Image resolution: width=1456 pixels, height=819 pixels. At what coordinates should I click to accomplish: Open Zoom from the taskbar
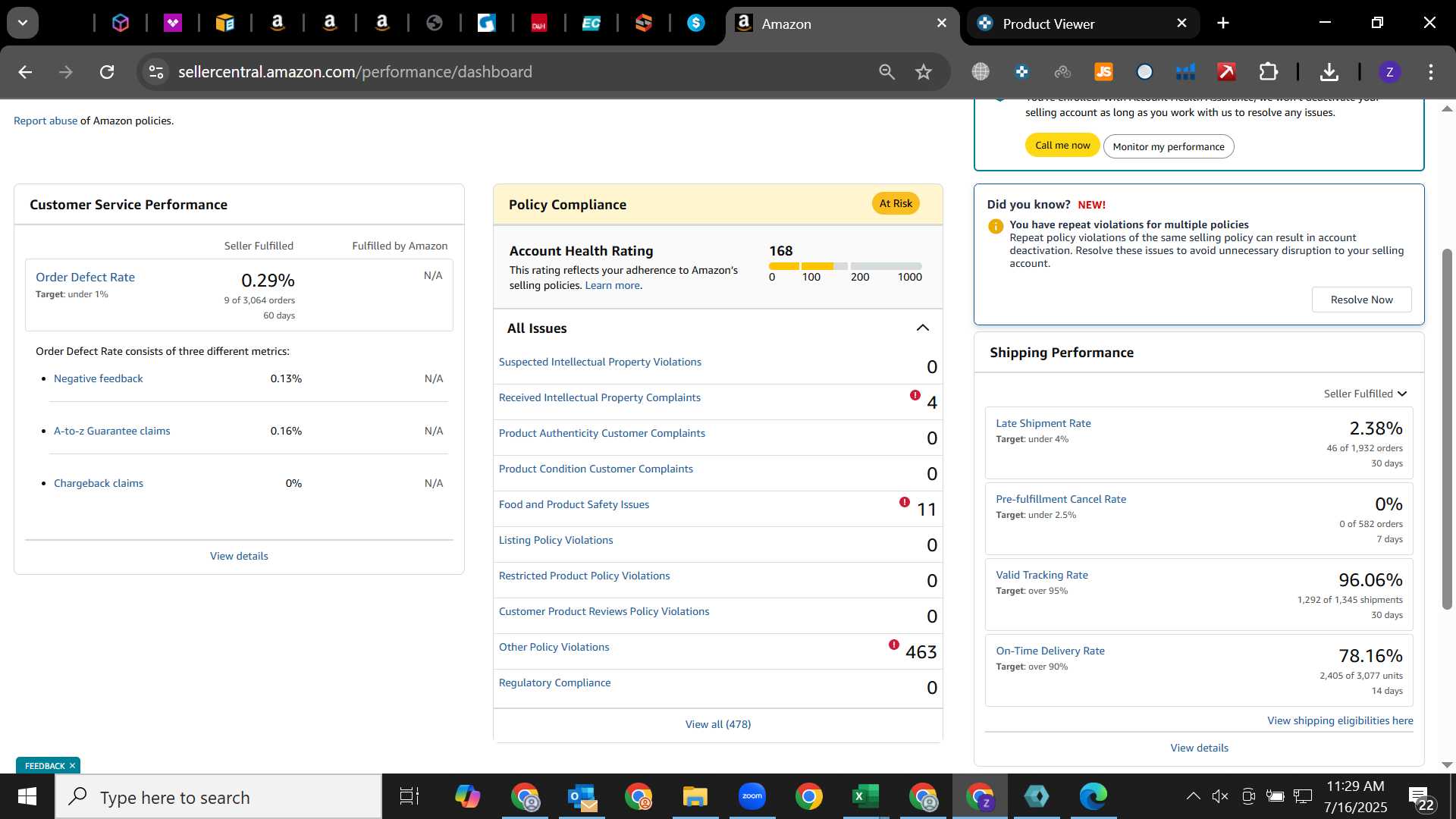[752, 796]
